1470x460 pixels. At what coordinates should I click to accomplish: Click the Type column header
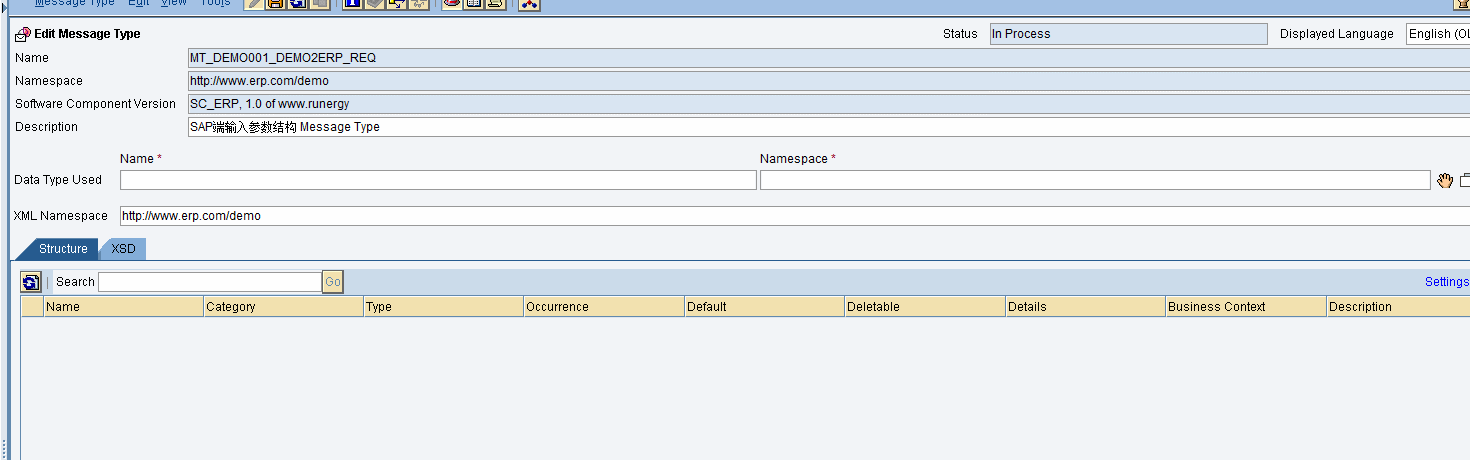click(x=443, y=307)
